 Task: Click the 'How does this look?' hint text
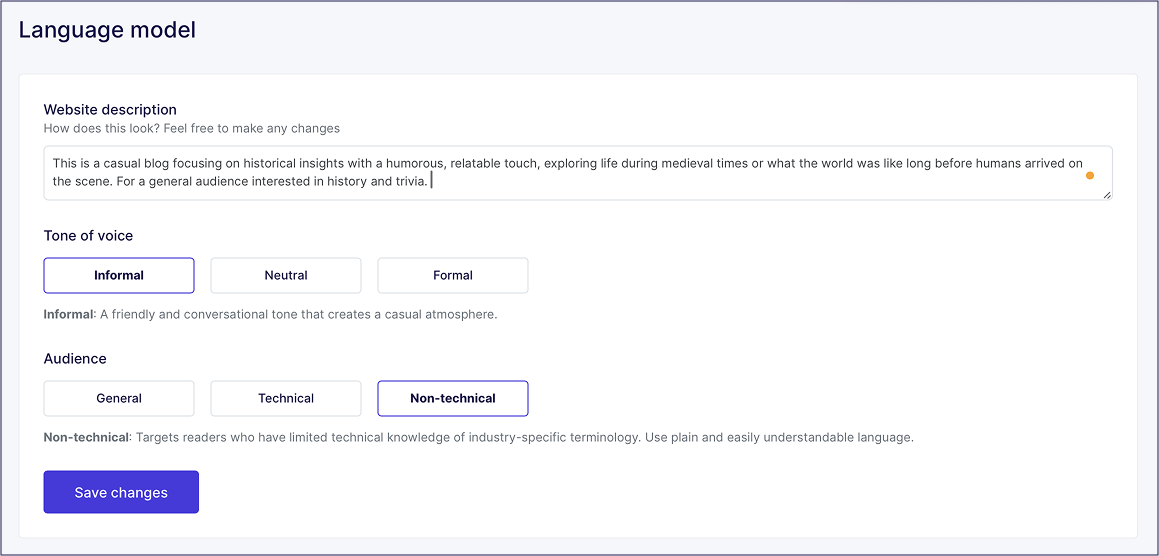pyautogui.click(x=191, y=129)
